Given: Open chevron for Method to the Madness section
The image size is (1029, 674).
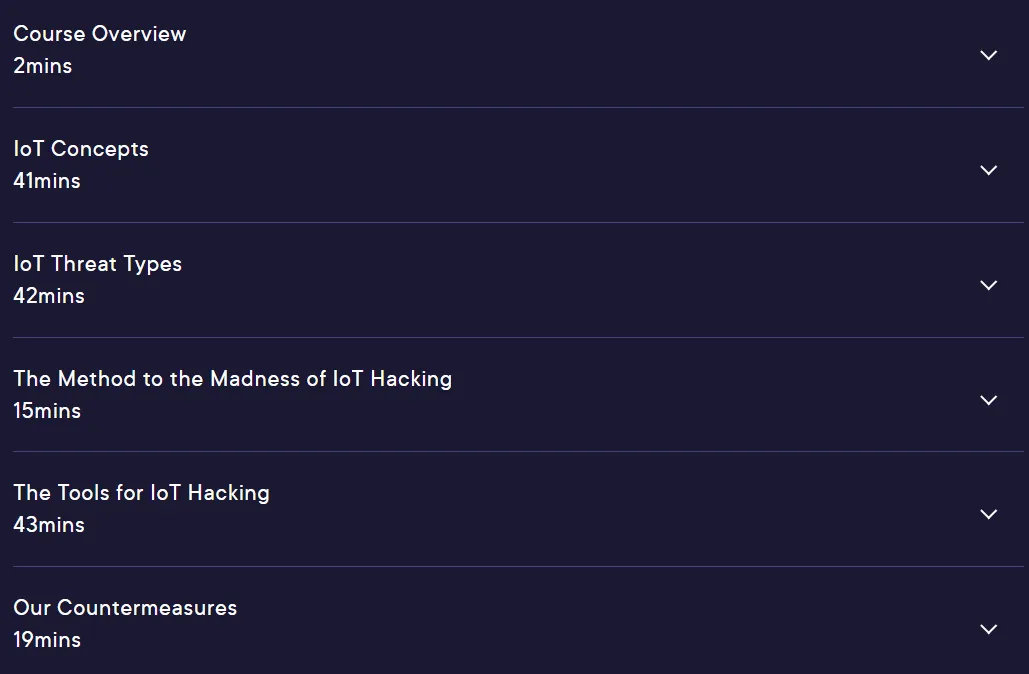Looking at the screenshot, I should point(988,400).
